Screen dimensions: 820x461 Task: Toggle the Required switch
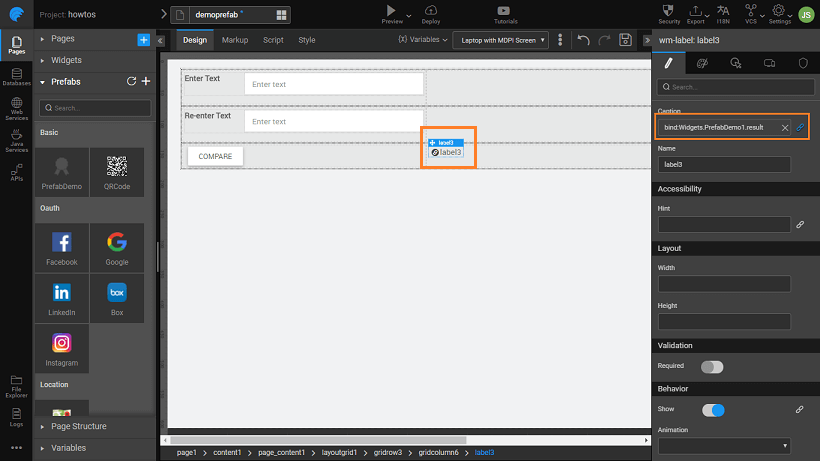tap(712, 366)
